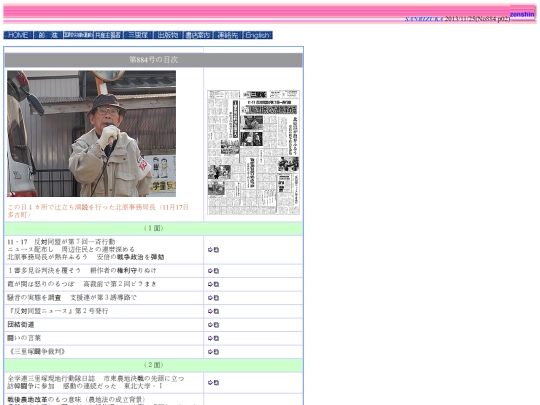This screenshot has height=405, width=540.
Task: Open arrow icon in the 団結街道 row
Action: coord(214,325)
